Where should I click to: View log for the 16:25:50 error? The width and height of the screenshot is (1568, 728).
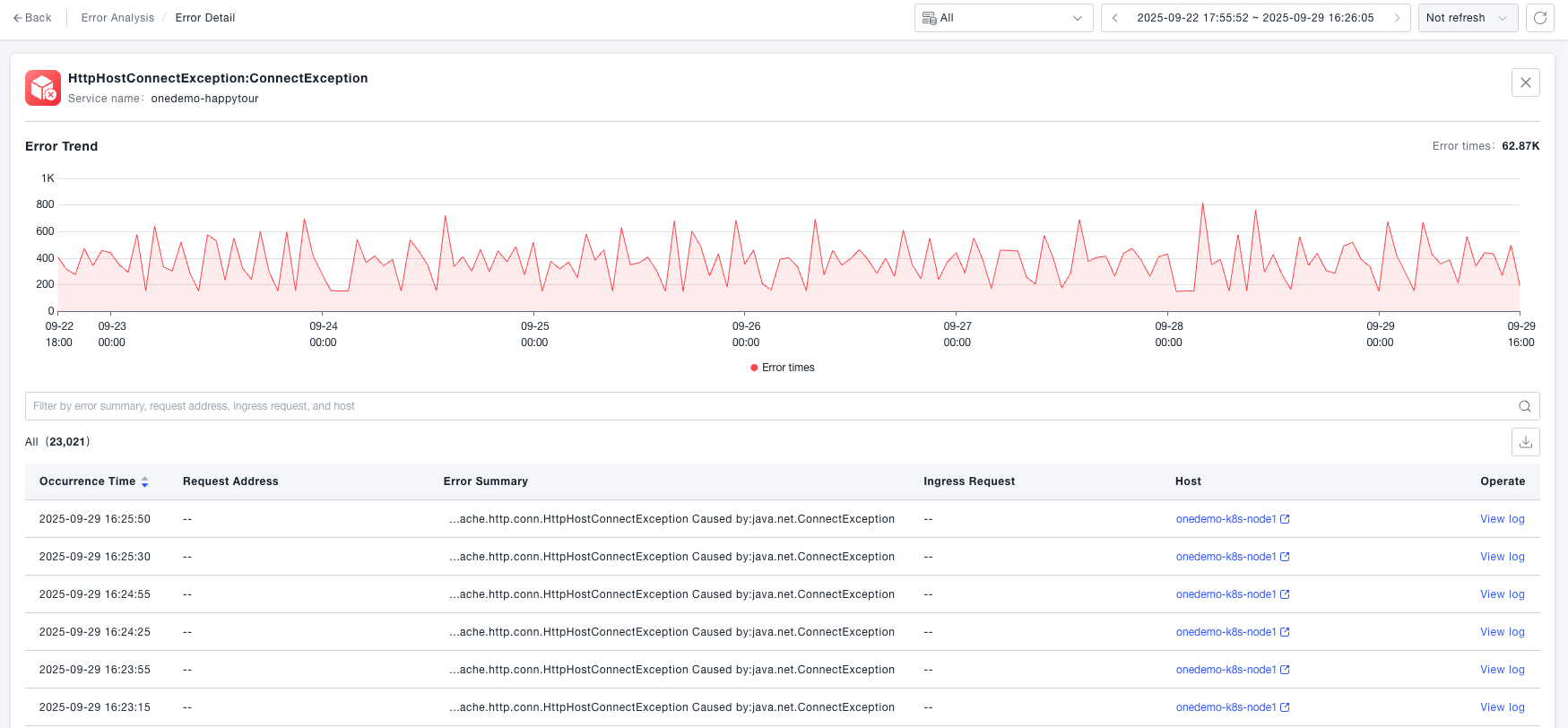pyautogui.click(x=1502, y=519)
